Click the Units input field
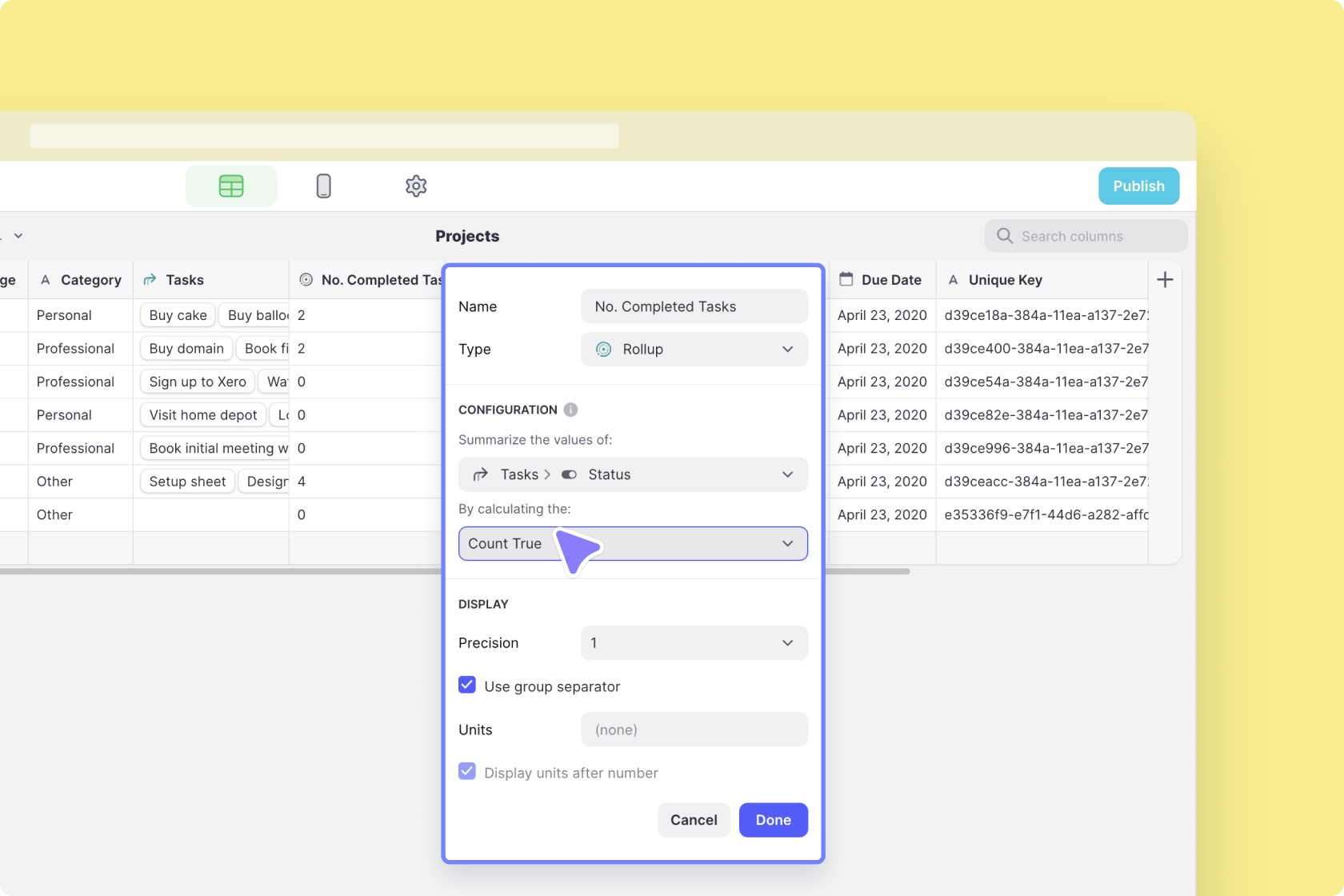The width and height of the screenshot is (1344, 896). pyautogui.click(x=694, y=729)
